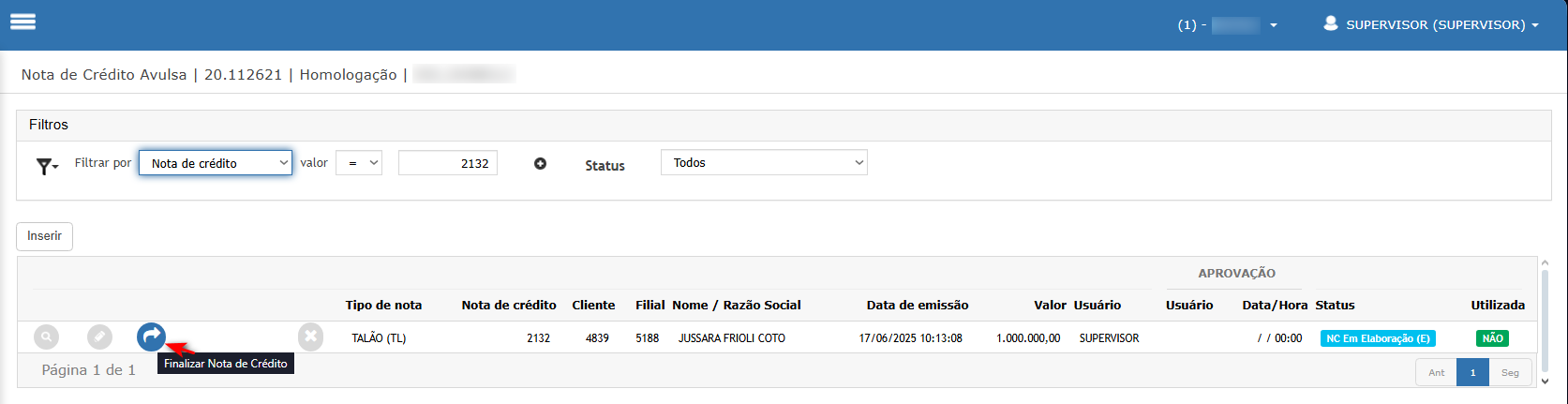1568x404 pixels.
Task: Click the NÃO utilizada badge
Action: [1493, 338]
